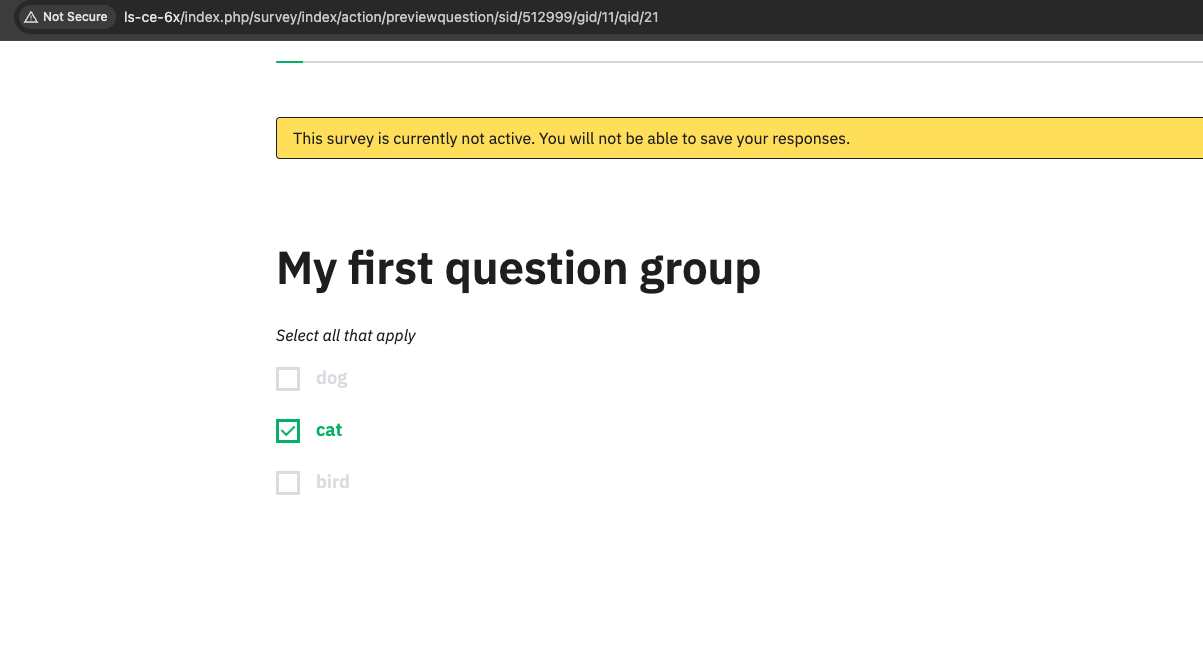Click the Not Secure warning triangle icon

[31, 17]
